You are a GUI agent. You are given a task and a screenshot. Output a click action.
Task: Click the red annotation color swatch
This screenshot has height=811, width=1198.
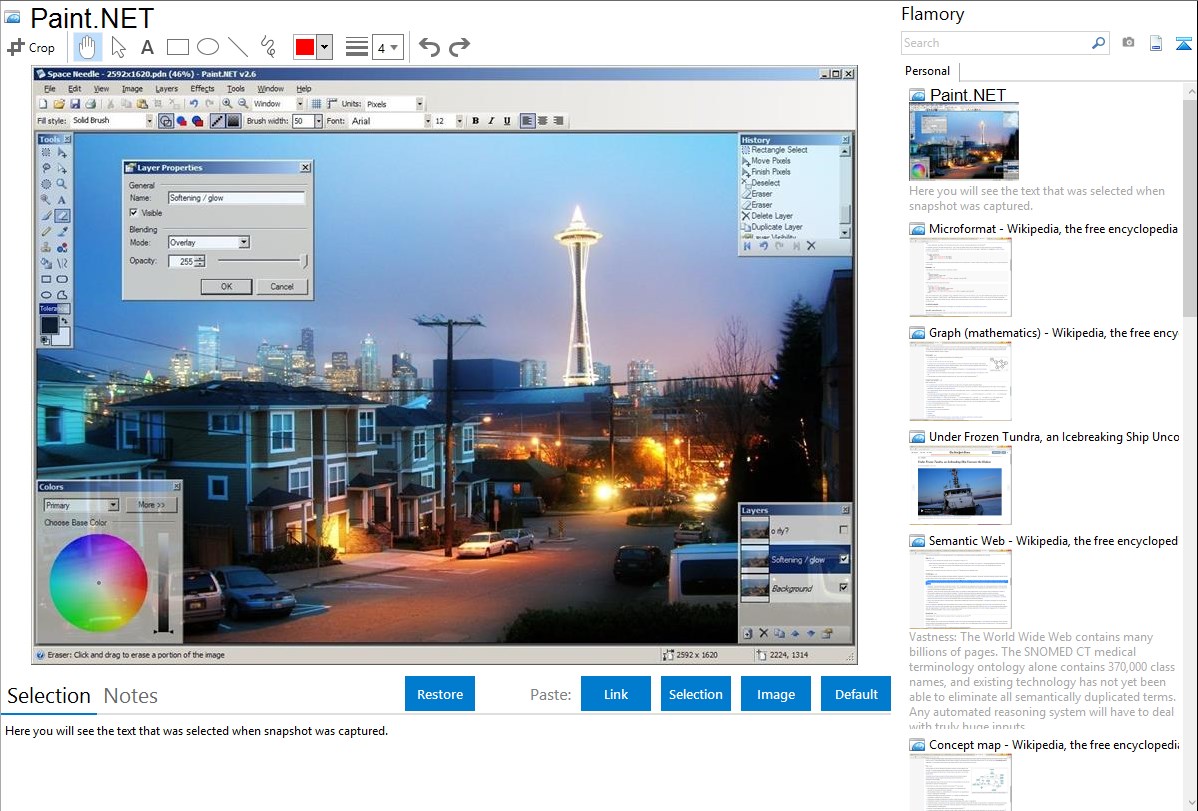pos(305,47)
